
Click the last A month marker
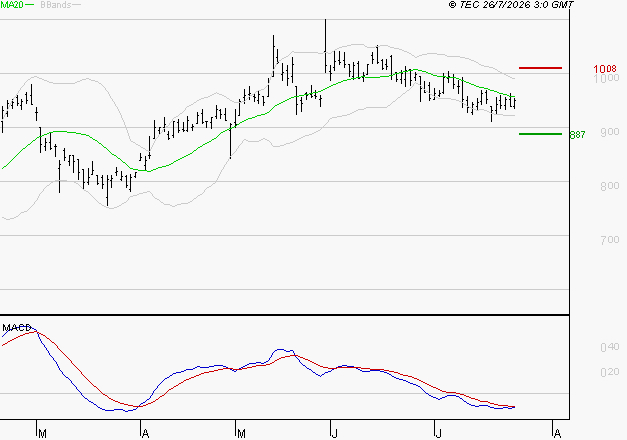point(557,433)
